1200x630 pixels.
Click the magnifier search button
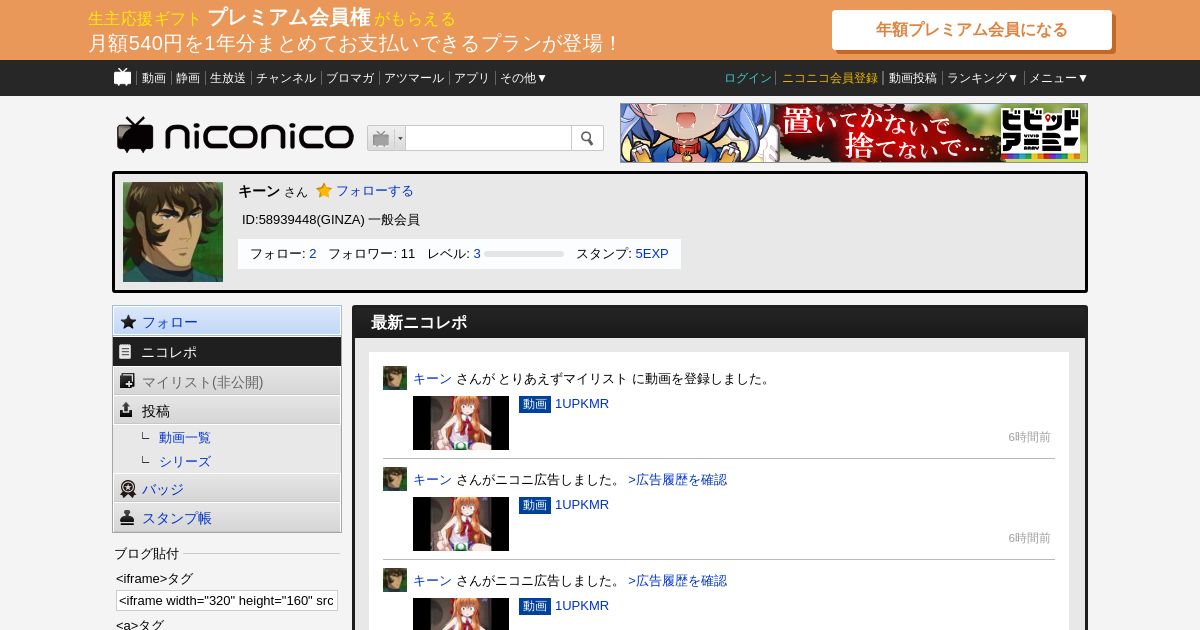point(587,138)
